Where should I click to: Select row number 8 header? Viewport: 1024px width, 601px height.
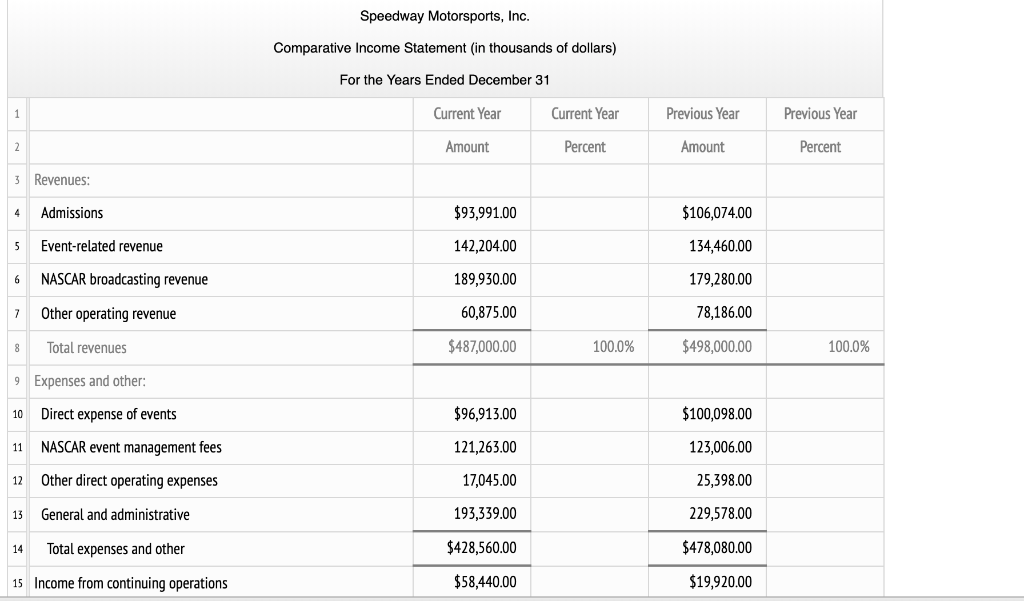(x=16, y=347)
